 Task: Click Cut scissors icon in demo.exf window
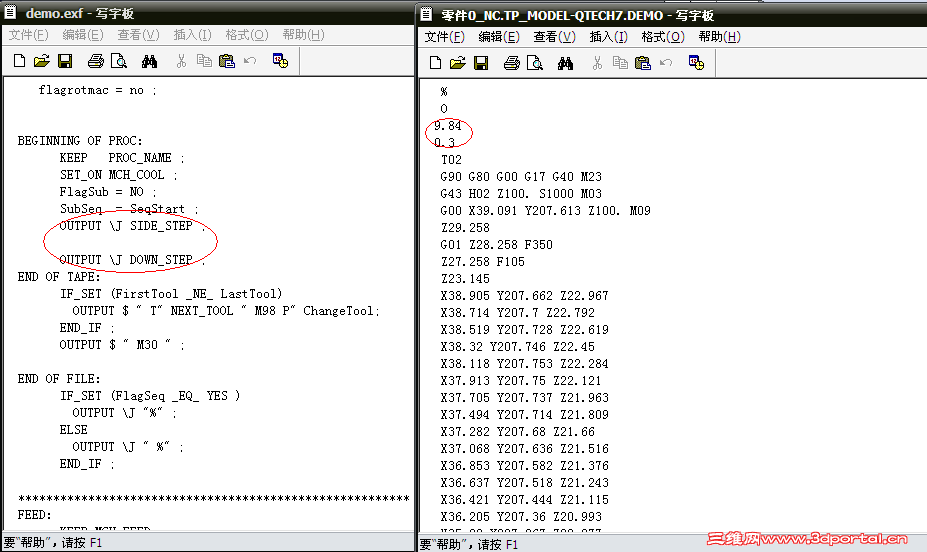coord(181,61)
